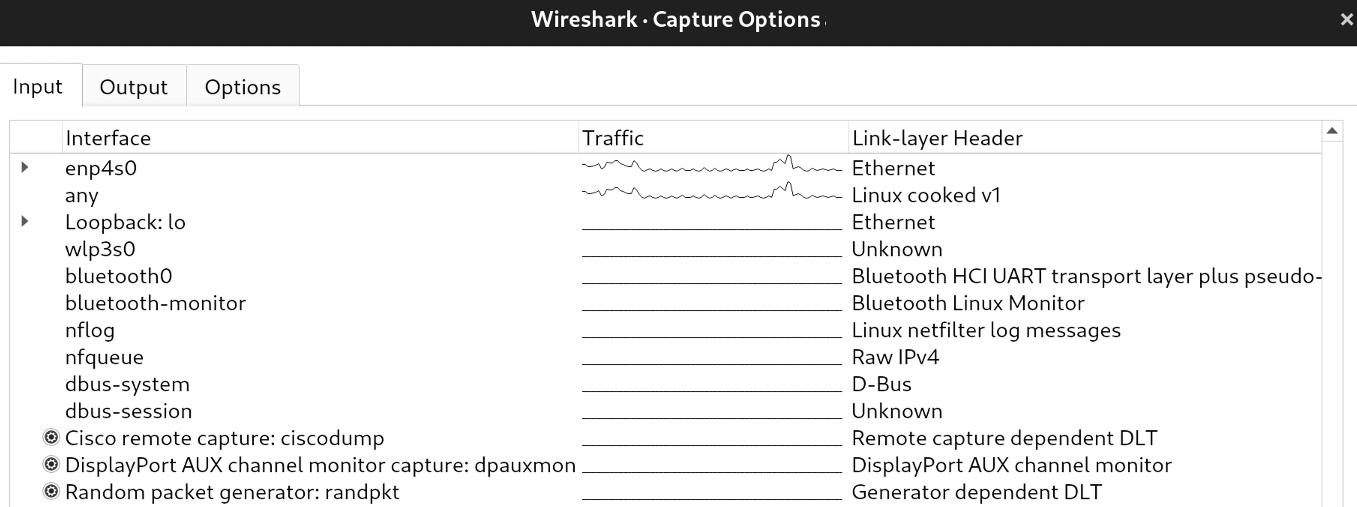Select the wlp3s0 interface
Image resolution: width=1357 pixels, height=507 pixels.
[x=100, y=249]
